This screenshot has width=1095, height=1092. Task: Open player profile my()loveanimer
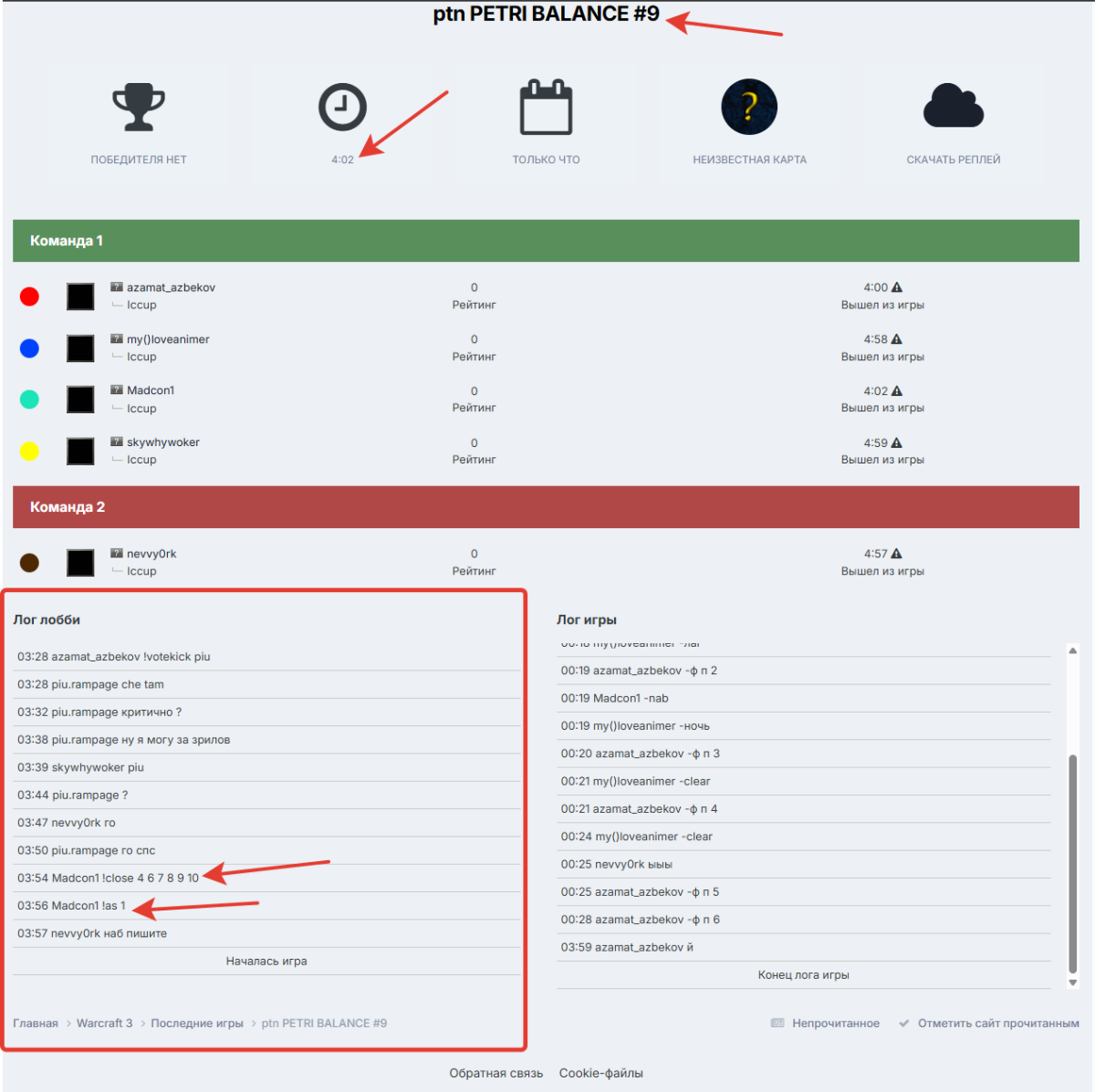point(168,339)
